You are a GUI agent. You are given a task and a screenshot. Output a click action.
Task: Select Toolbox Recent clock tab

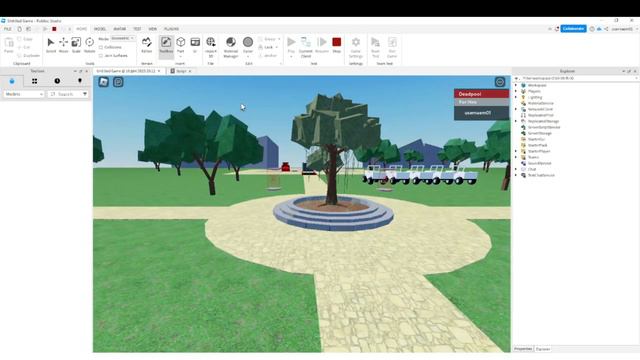click(57, 81)
